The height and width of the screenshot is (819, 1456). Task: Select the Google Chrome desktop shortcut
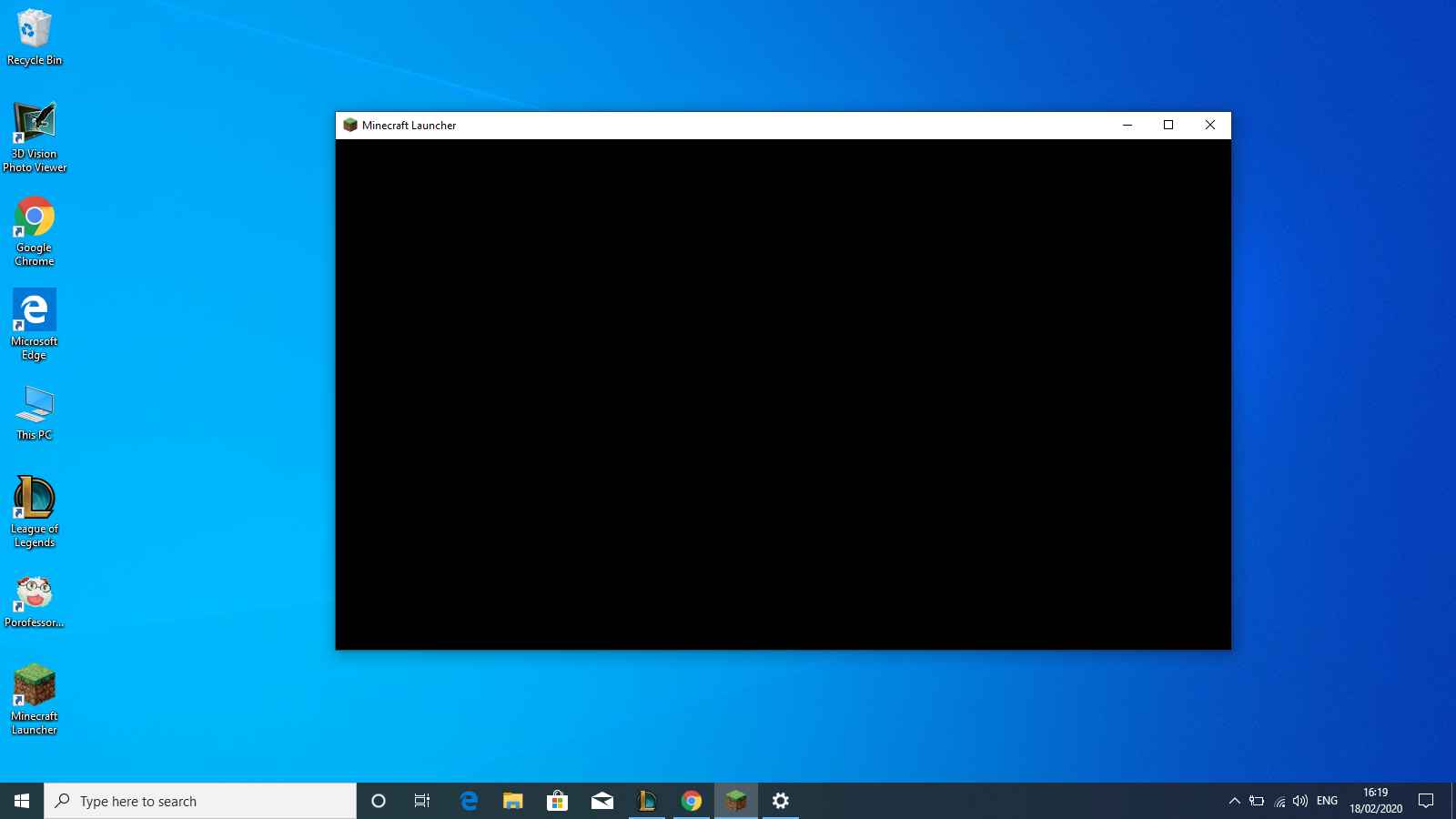[x=35, y=232]
